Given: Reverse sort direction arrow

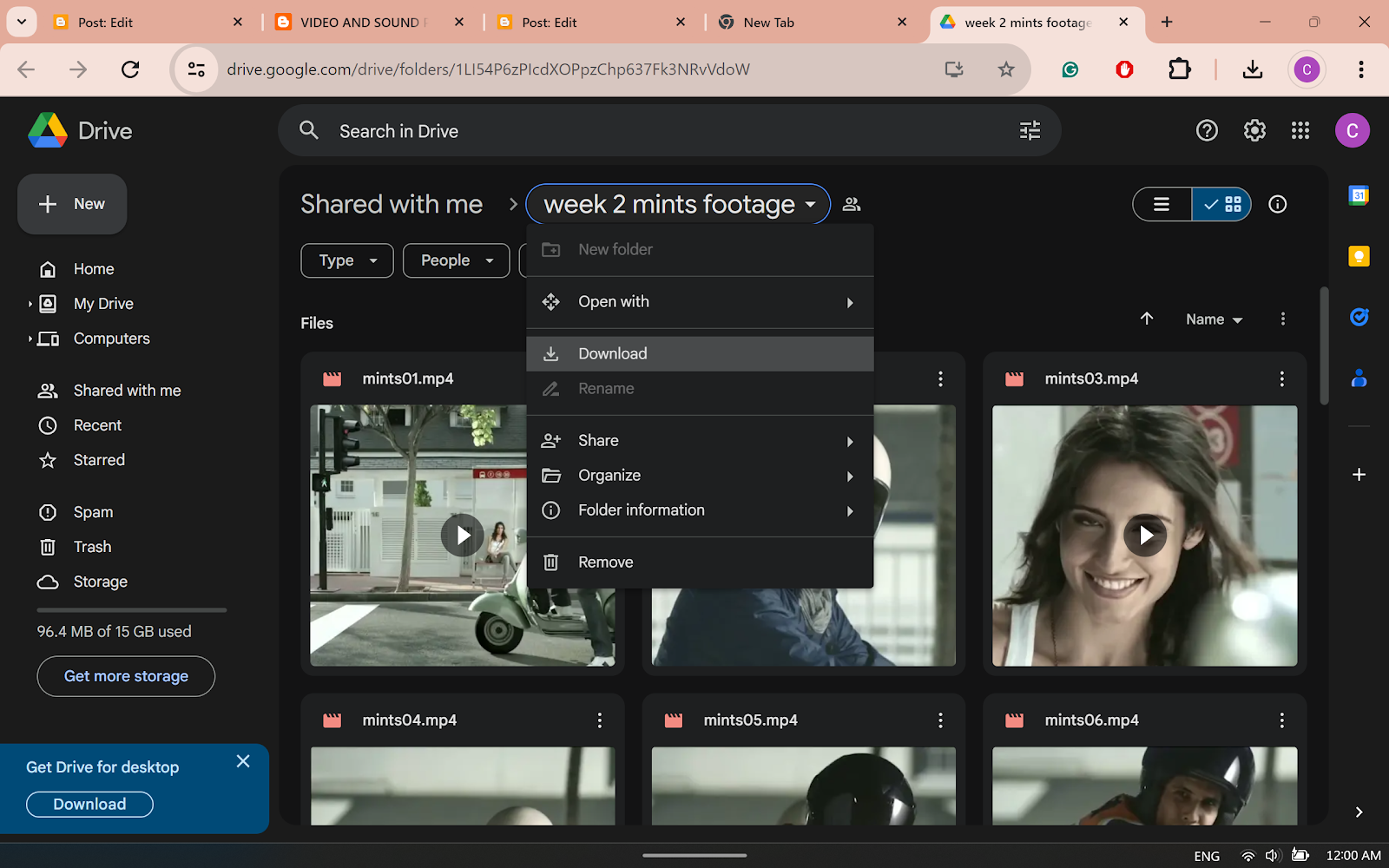Looking at the screenshot, I should 1147,319.
